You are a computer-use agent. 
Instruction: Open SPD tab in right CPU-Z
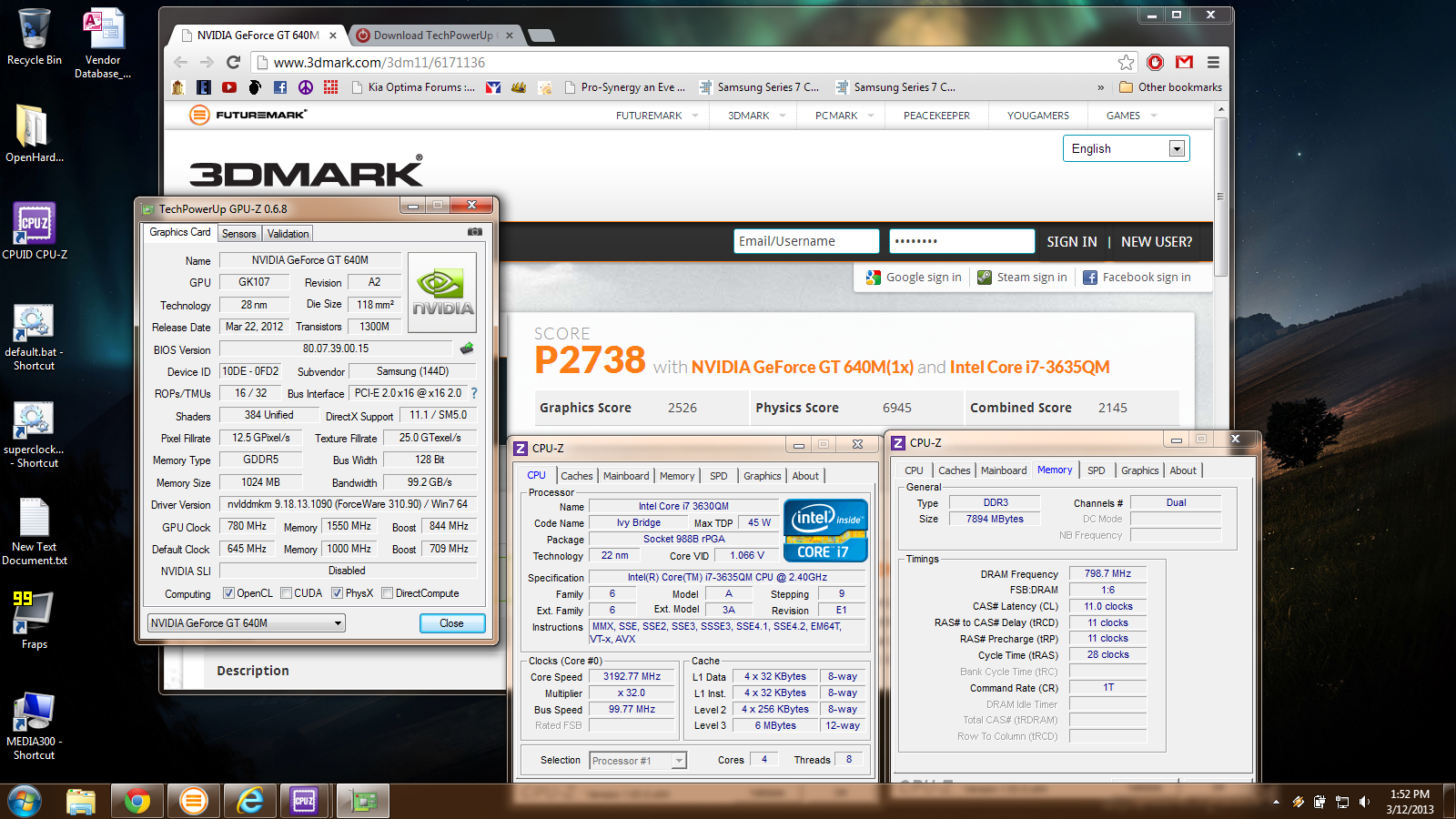1097,470
